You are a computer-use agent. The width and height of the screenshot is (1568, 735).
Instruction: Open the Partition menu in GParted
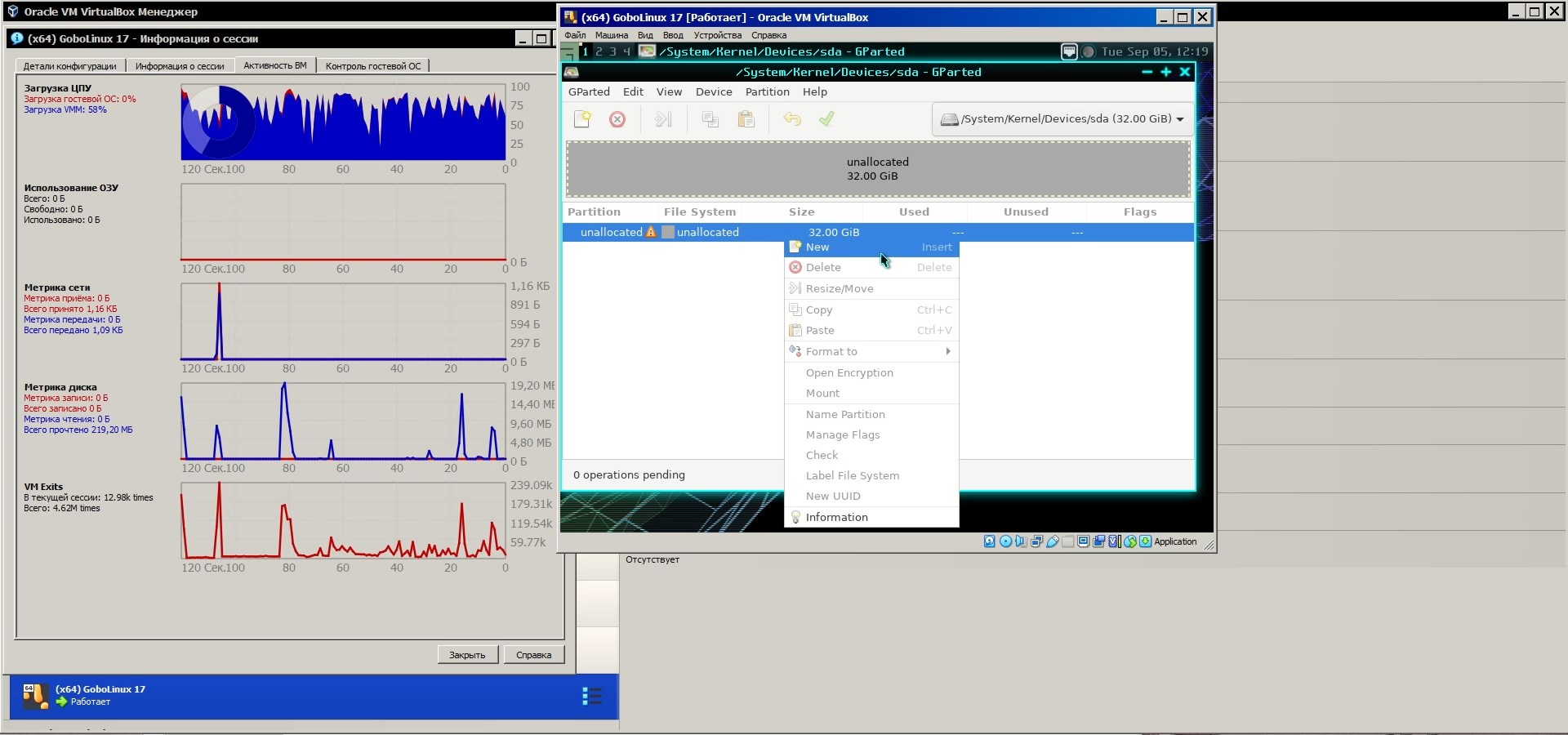tap(767, 91)
